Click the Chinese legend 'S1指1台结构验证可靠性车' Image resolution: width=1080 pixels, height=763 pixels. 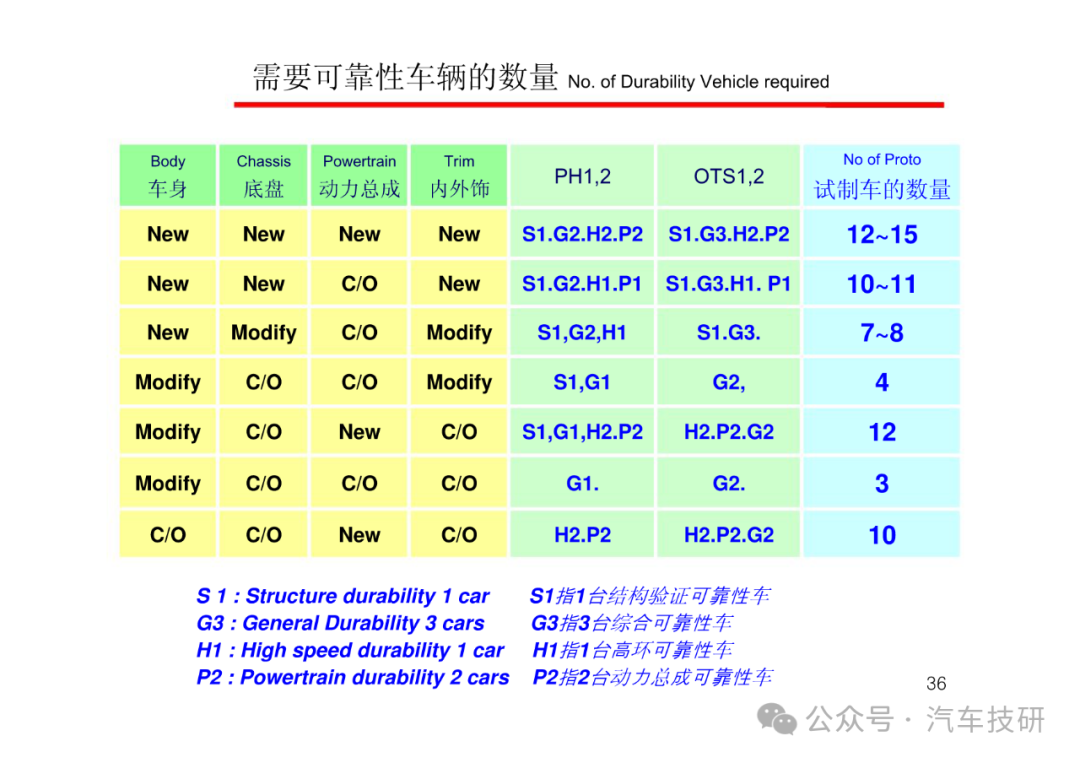650,596
